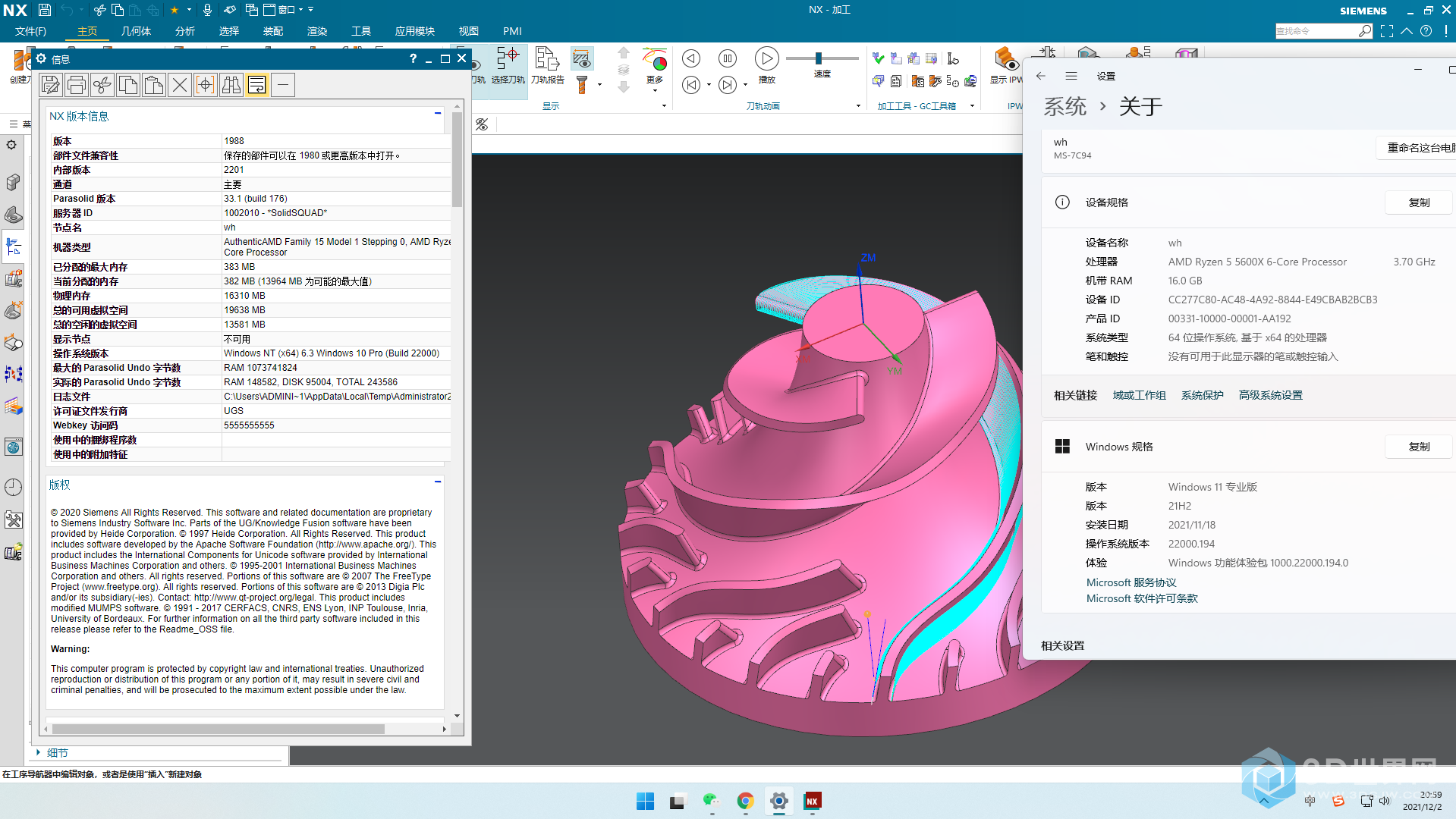Image resolution: width=1456 pixels, height=819 pixels.
Task: Open the 高级系统设置 link
Action: point(1270,395)
